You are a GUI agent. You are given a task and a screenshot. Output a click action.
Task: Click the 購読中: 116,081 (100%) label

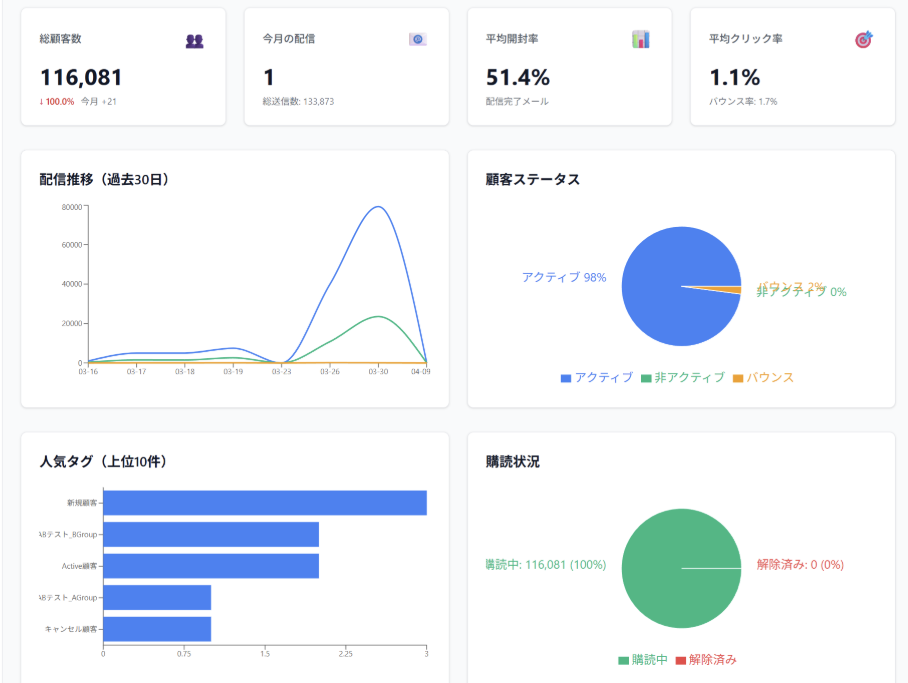(547, 565)
